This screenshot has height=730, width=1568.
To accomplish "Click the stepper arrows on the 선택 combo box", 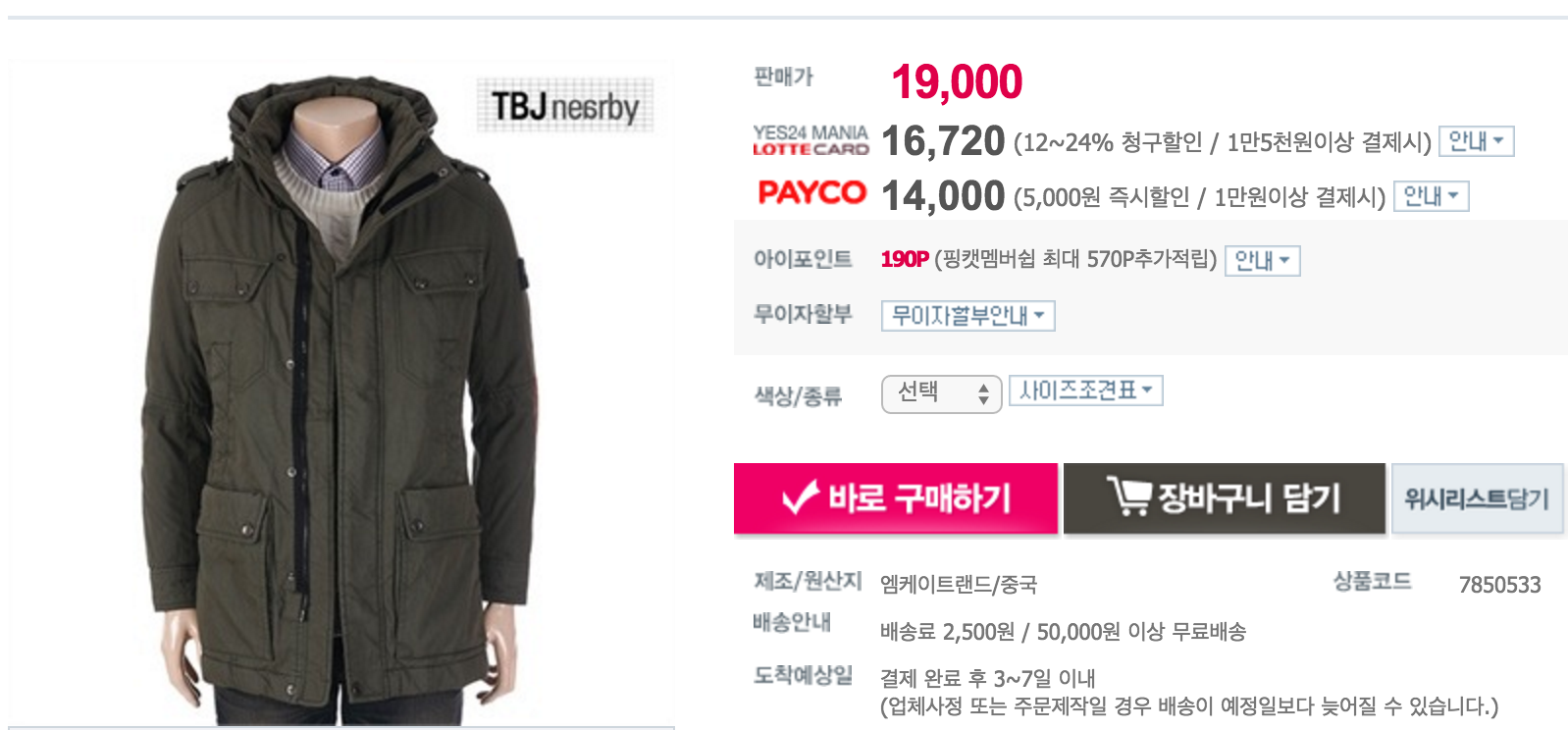I will click(x=983, y=394).
